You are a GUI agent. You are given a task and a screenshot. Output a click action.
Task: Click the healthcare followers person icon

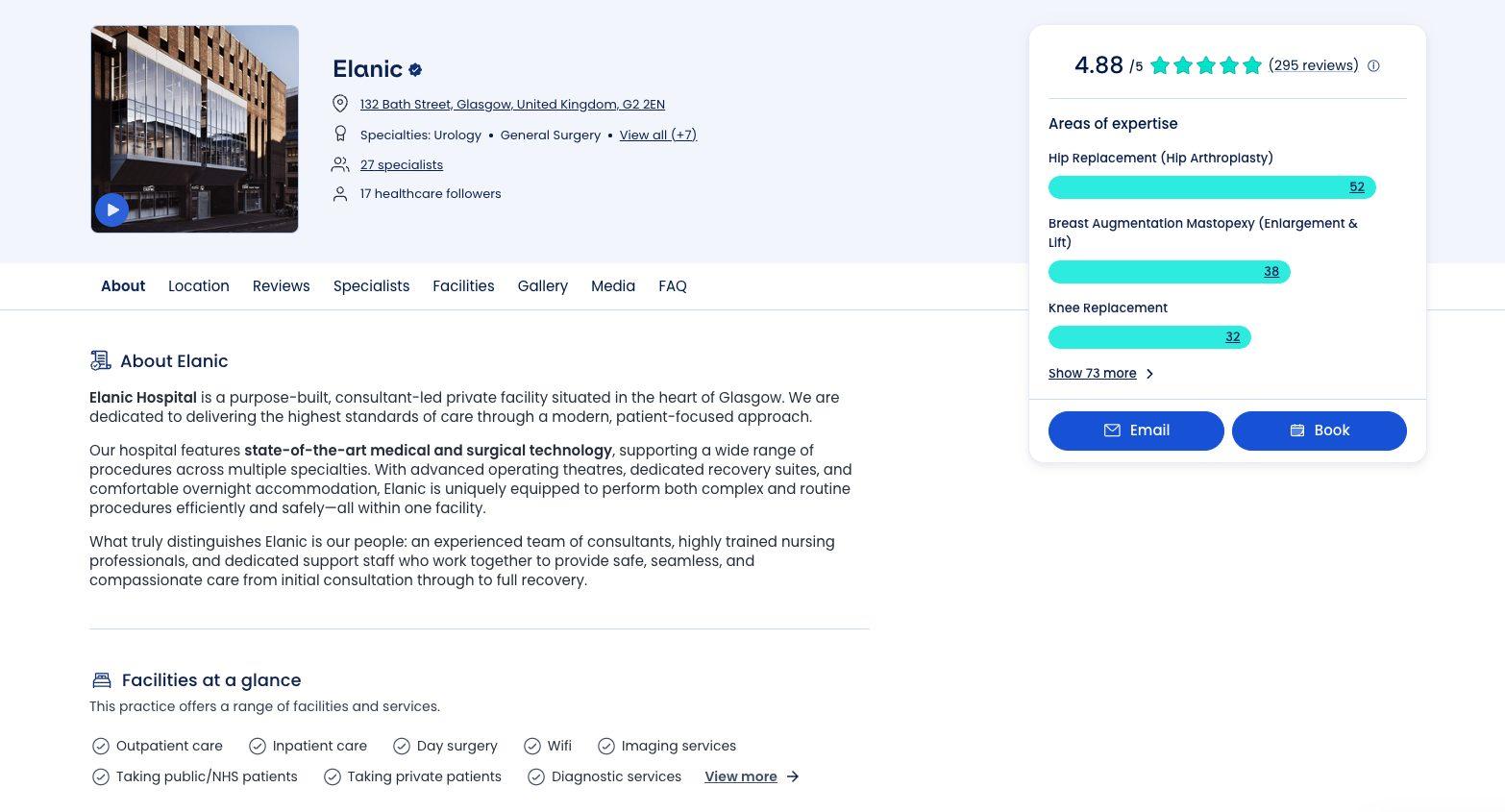tap(340, 194)
